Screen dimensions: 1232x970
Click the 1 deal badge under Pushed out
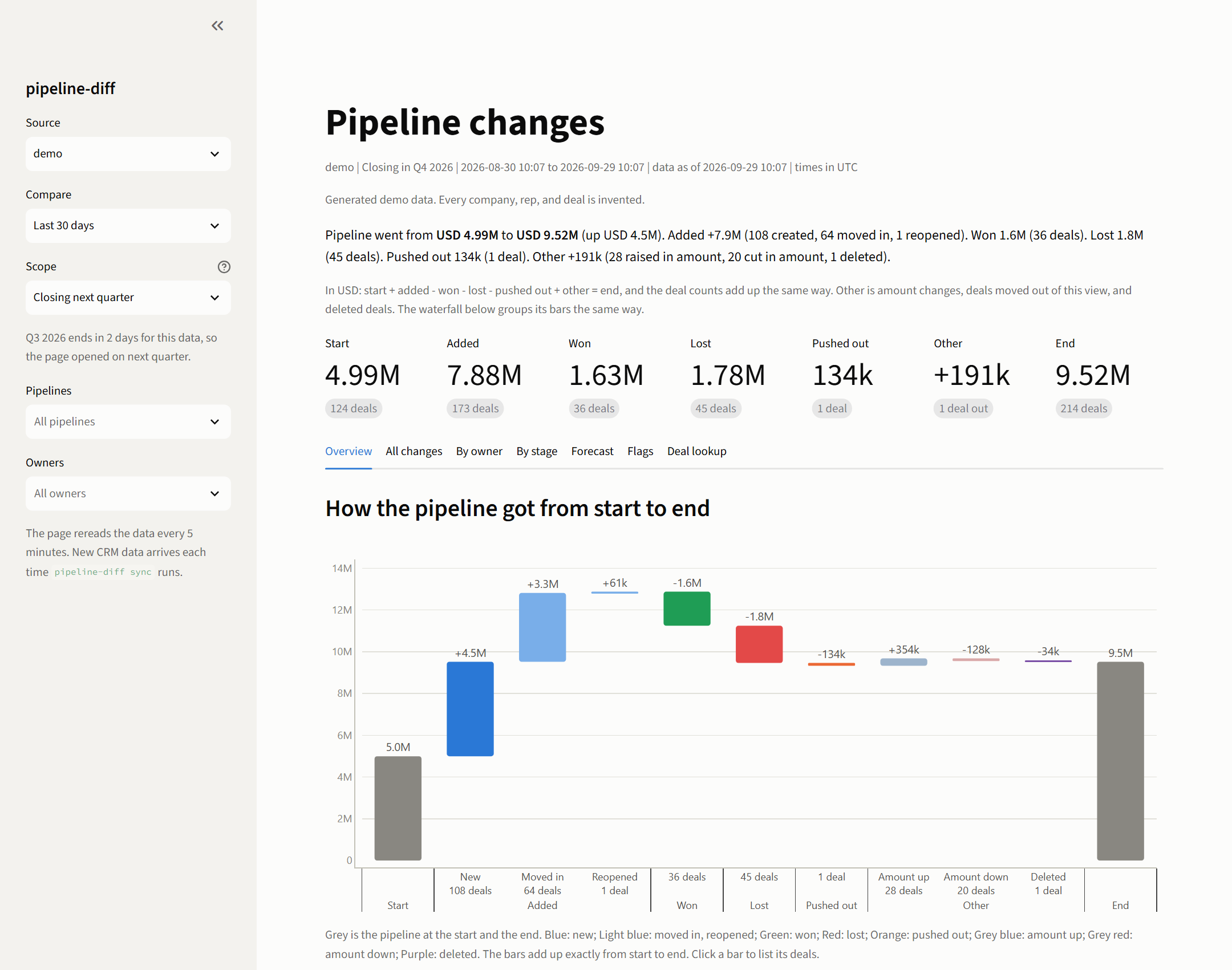click(x=832, y=408)
